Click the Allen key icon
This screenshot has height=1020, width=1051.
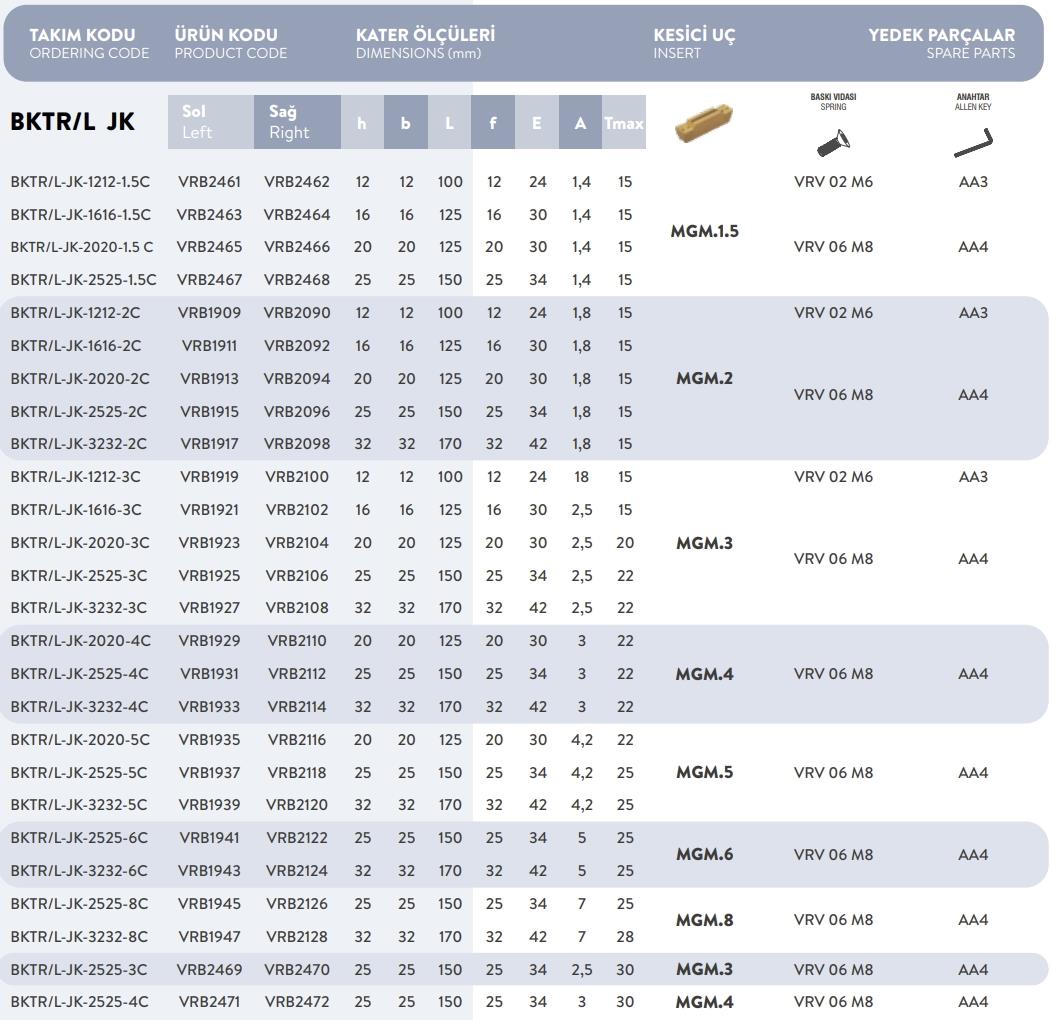coord(973,143)
